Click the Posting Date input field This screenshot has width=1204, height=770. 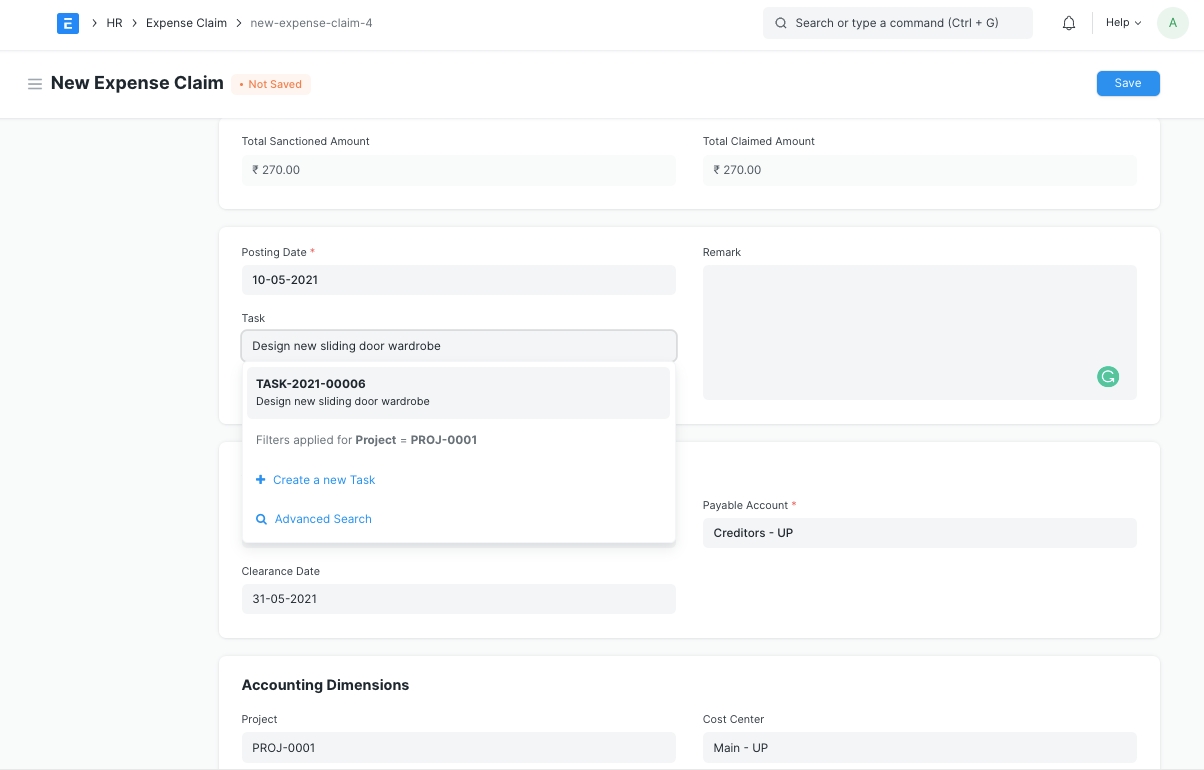click(x=458, y=280)
